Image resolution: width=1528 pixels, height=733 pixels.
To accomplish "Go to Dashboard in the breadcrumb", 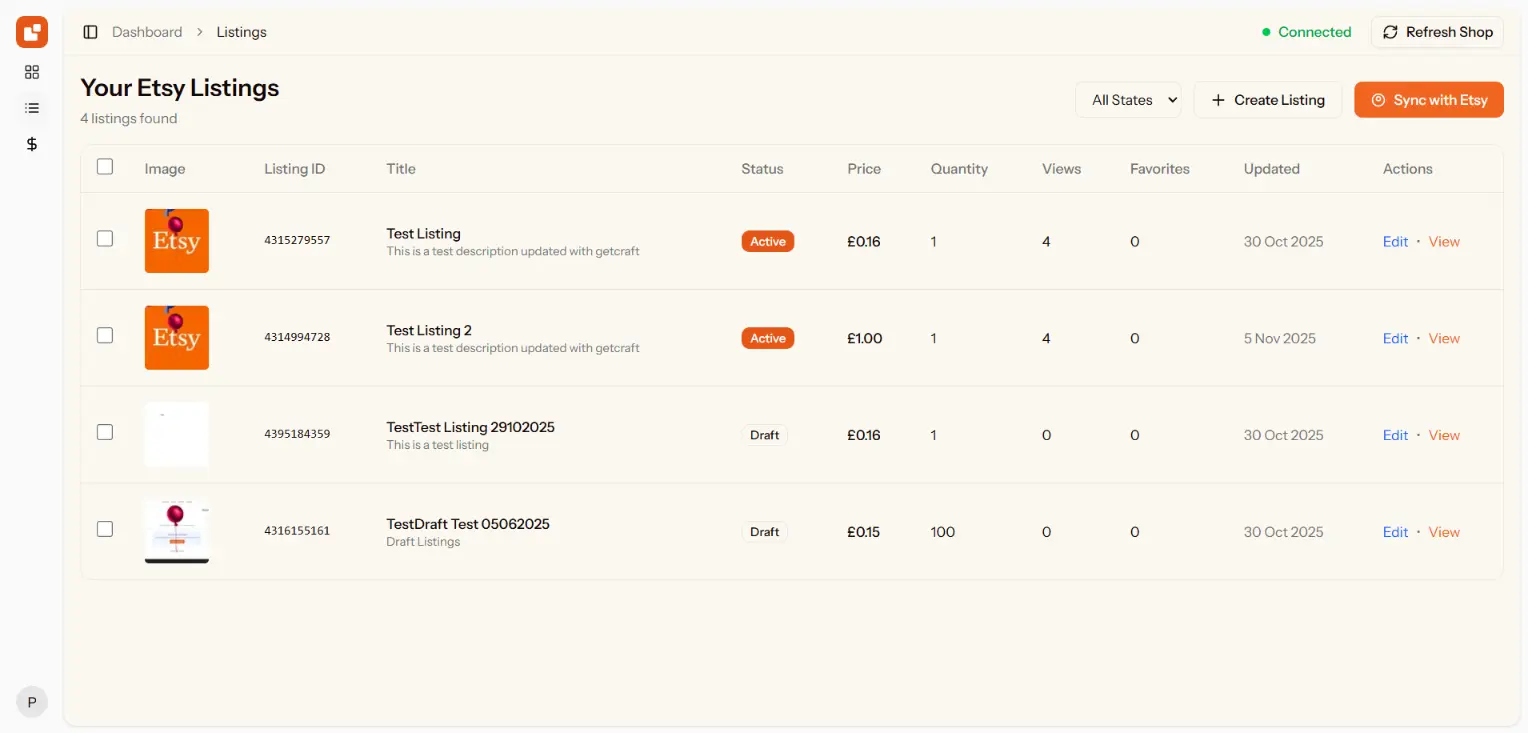I will [x=147, y=32].
